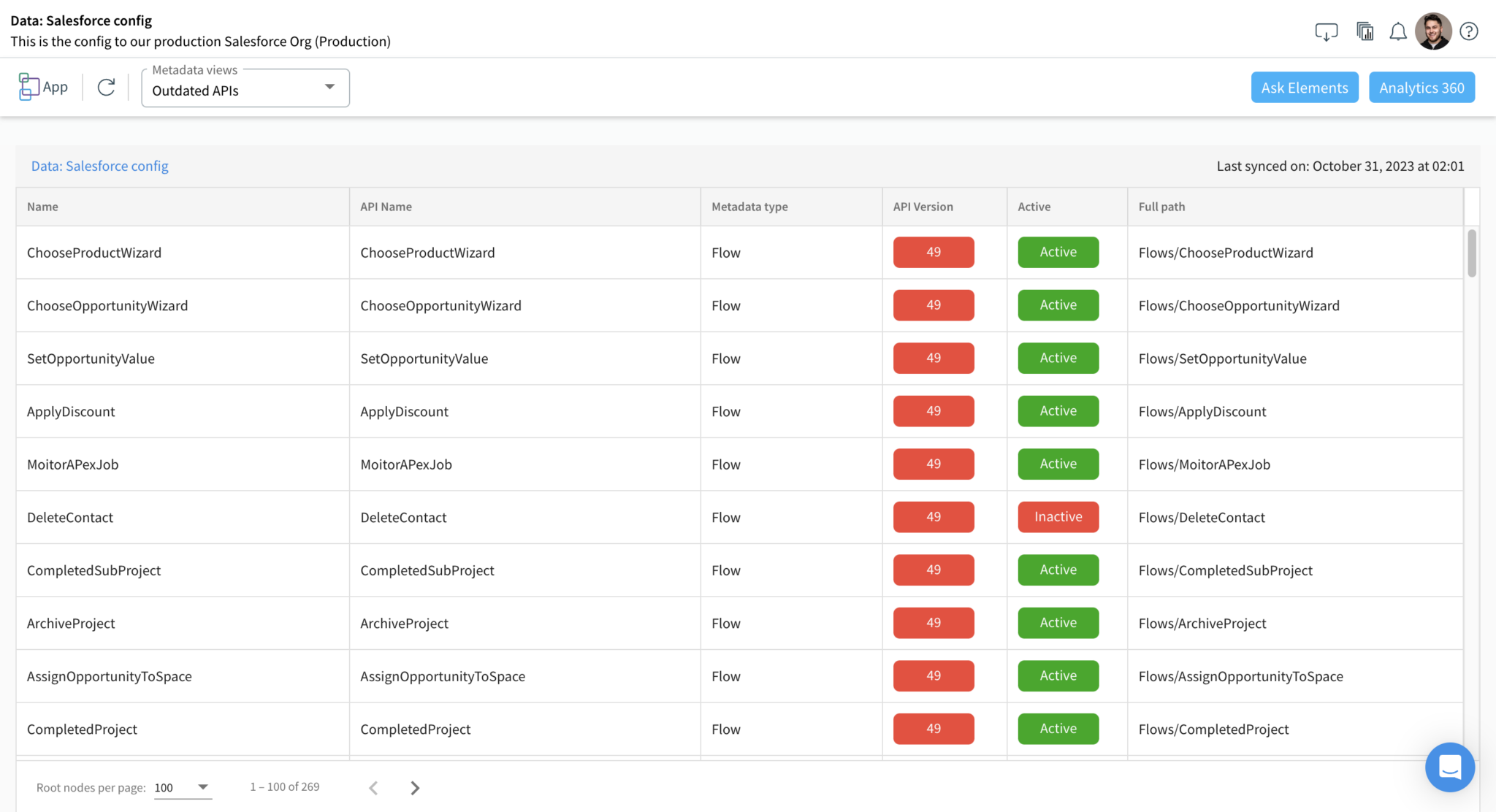1496x812 pixels.
Task: Expand the root nodes per page dropdown
Action: 183,787
